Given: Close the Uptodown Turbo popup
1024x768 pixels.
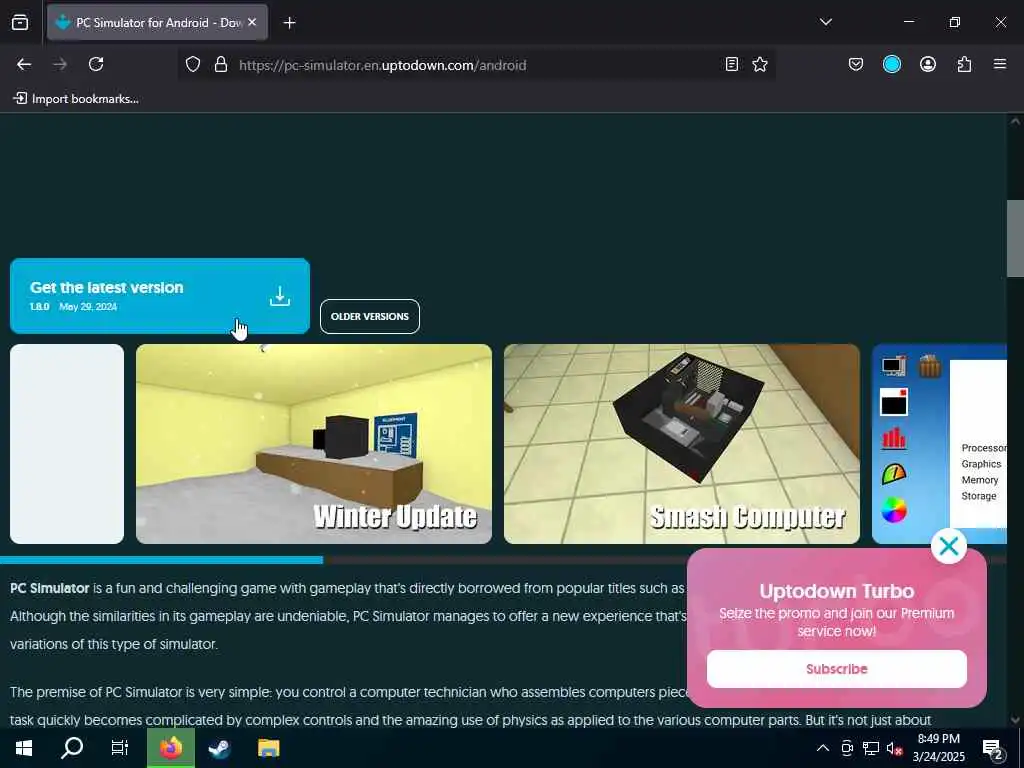Looking at the screenshot, I should coord(948,546).
